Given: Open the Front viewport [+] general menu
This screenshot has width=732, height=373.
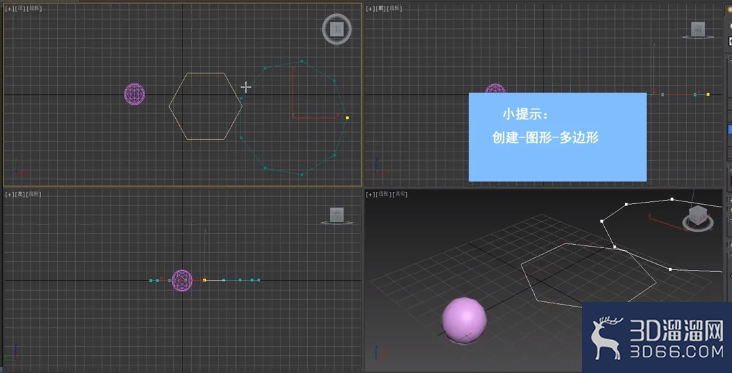Looking at the screenshot, I should [371, 8].
